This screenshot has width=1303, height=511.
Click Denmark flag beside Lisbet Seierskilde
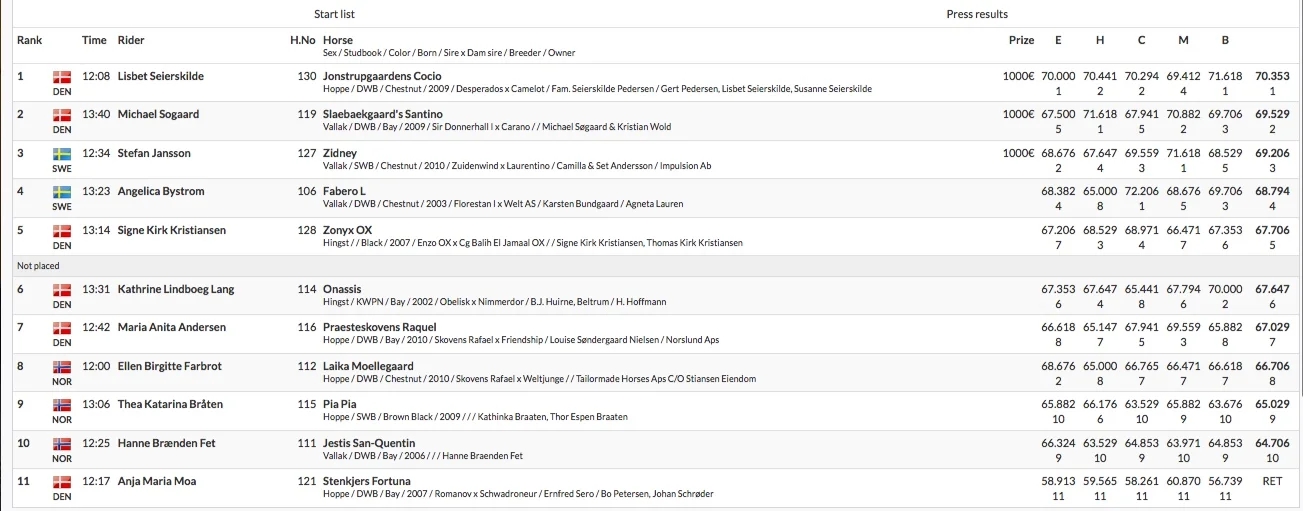pyautogui.click(x=62, y=77)
